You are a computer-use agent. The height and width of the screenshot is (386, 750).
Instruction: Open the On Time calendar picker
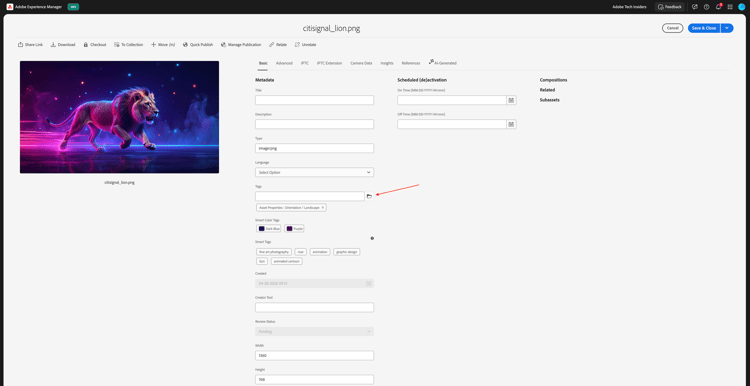[x=511, y=100]
